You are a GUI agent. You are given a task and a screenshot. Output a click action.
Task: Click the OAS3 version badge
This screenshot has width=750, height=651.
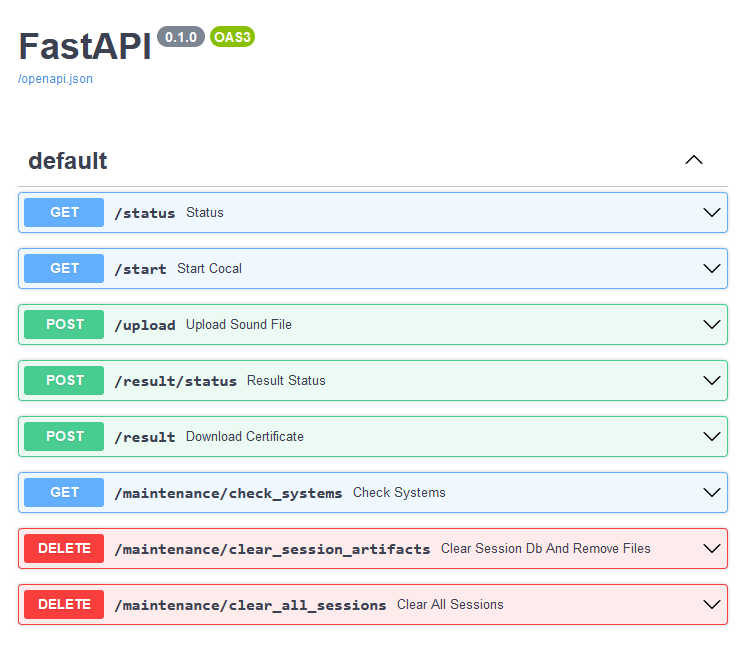click(232, 37)
